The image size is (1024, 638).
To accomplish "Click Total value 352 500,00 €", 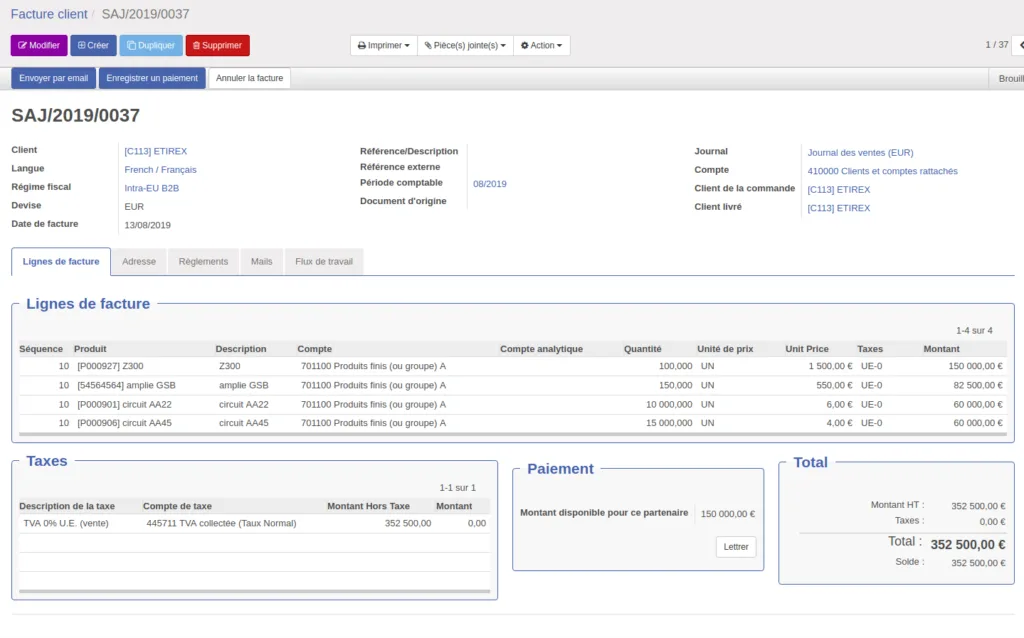I will tap(967, 545).
